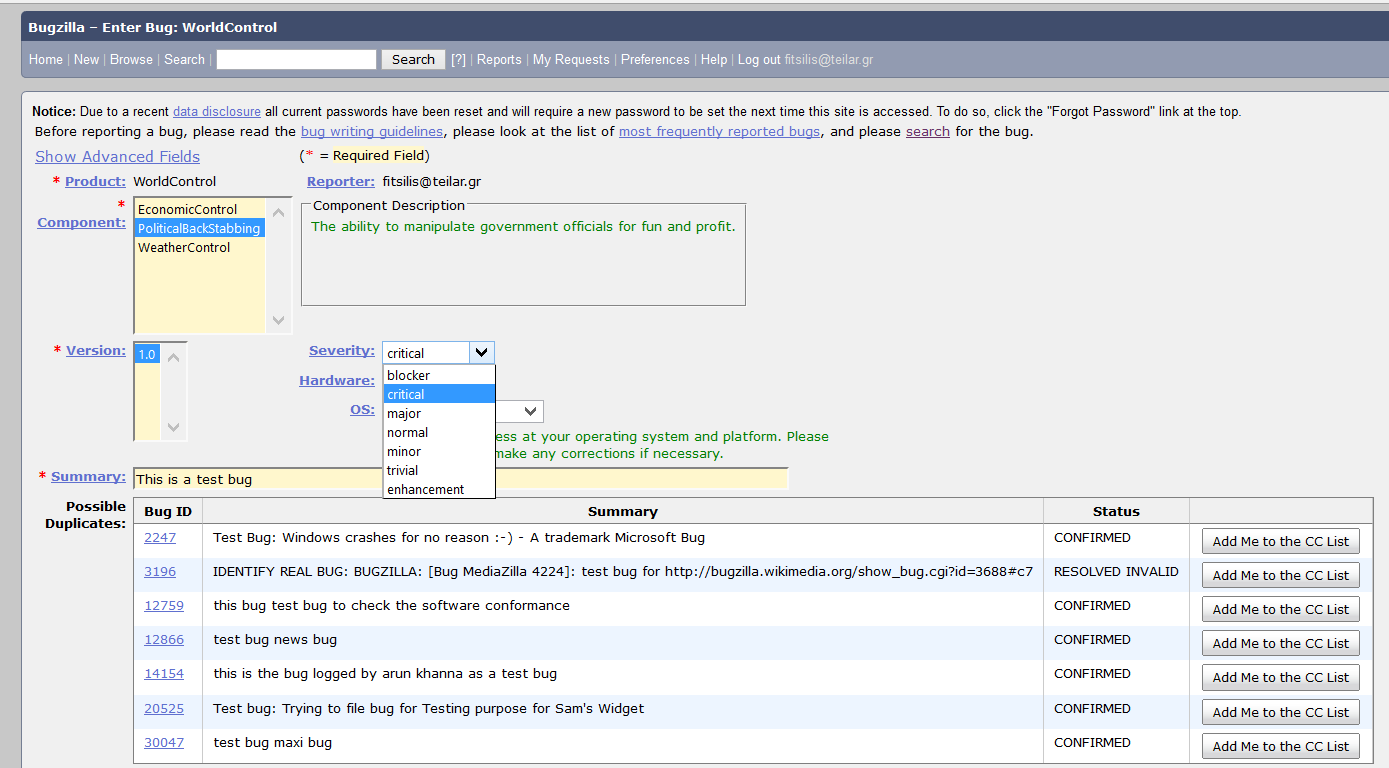Open the data disclosure notice link
Image resolution: width=1389 pixels, height=768 pixels.
pos(217,112)
